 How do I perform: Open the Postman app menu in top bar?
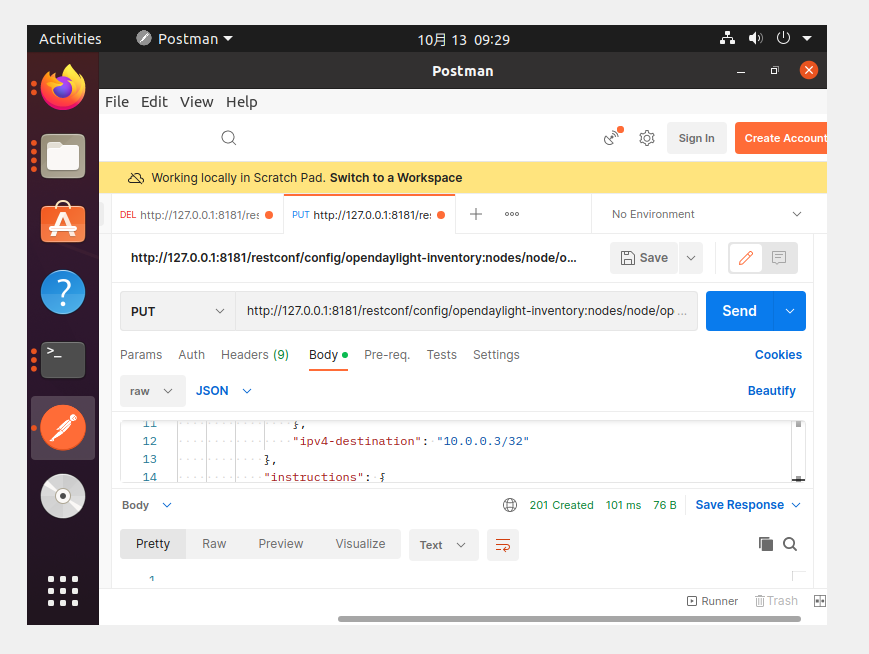click(x=185, y=39)
